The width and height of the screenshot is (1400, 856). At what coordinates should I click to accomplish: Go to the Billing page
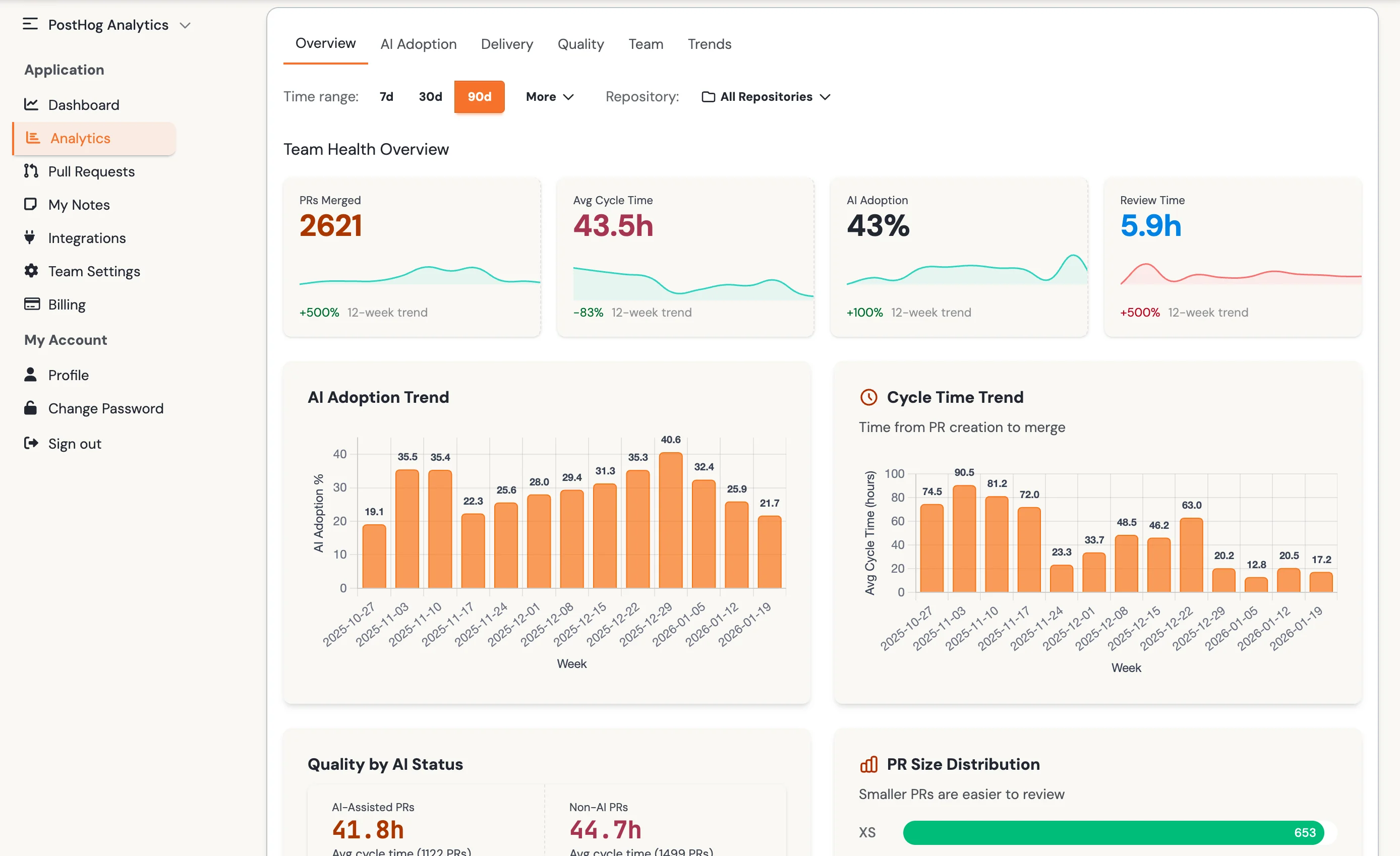click(94, 304)
